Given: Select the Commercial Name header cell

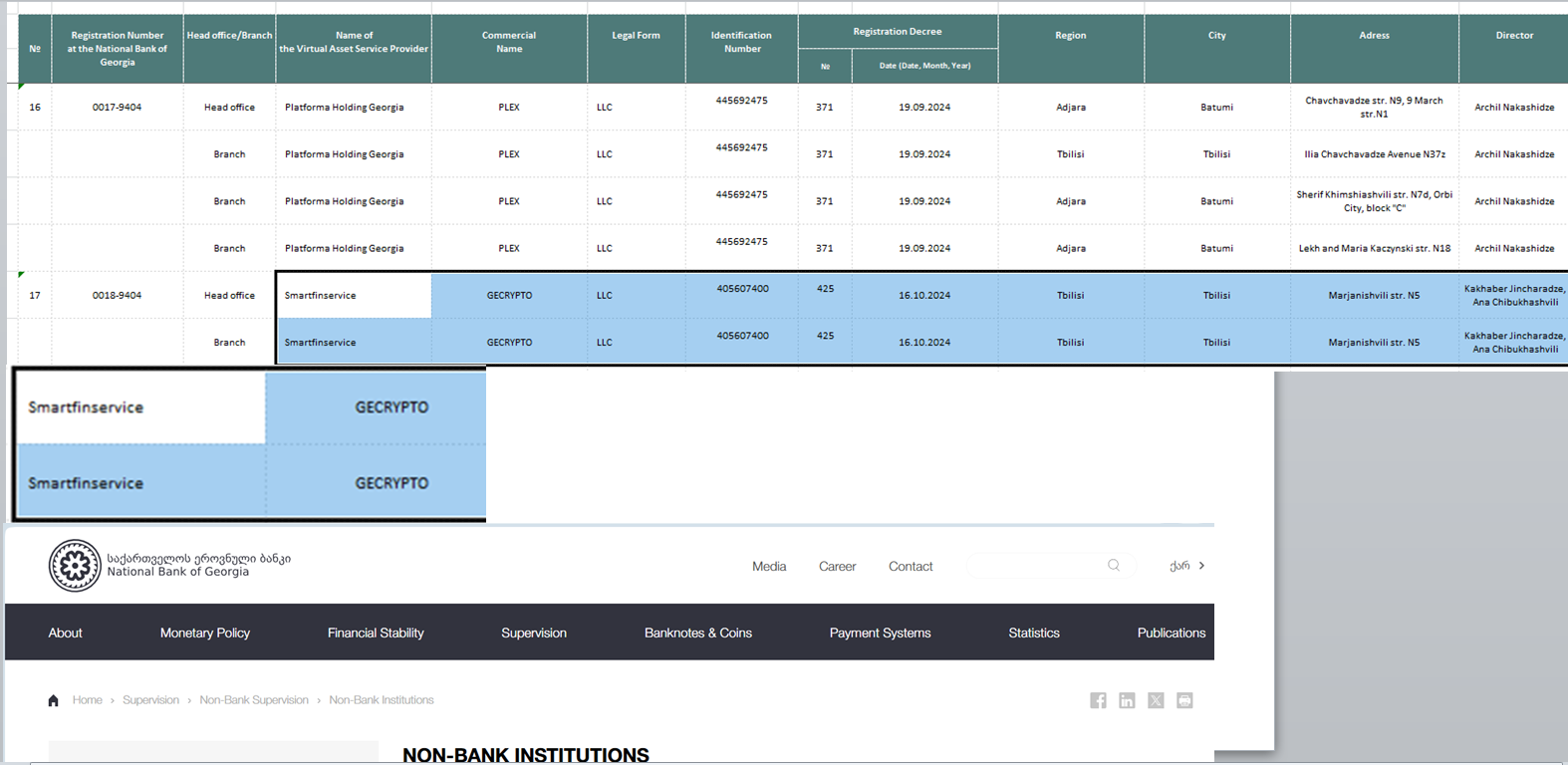Looking at the screenshot, I should pos(509,49).
